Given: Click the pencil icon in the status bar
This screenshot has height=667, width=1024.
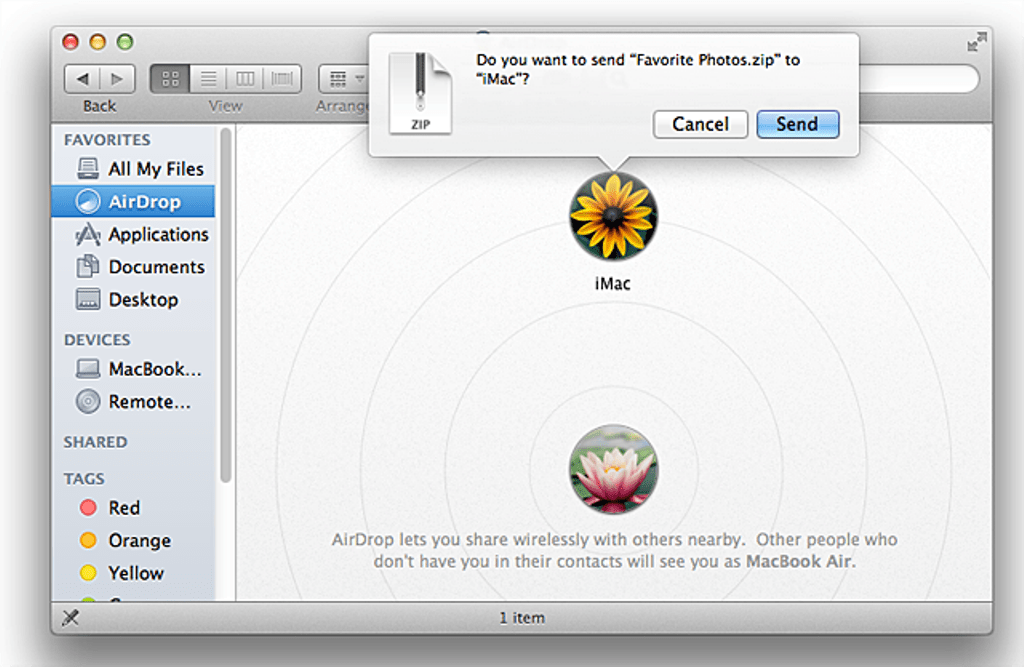Looking at the screenshot, I should click(x=71, y=617).
